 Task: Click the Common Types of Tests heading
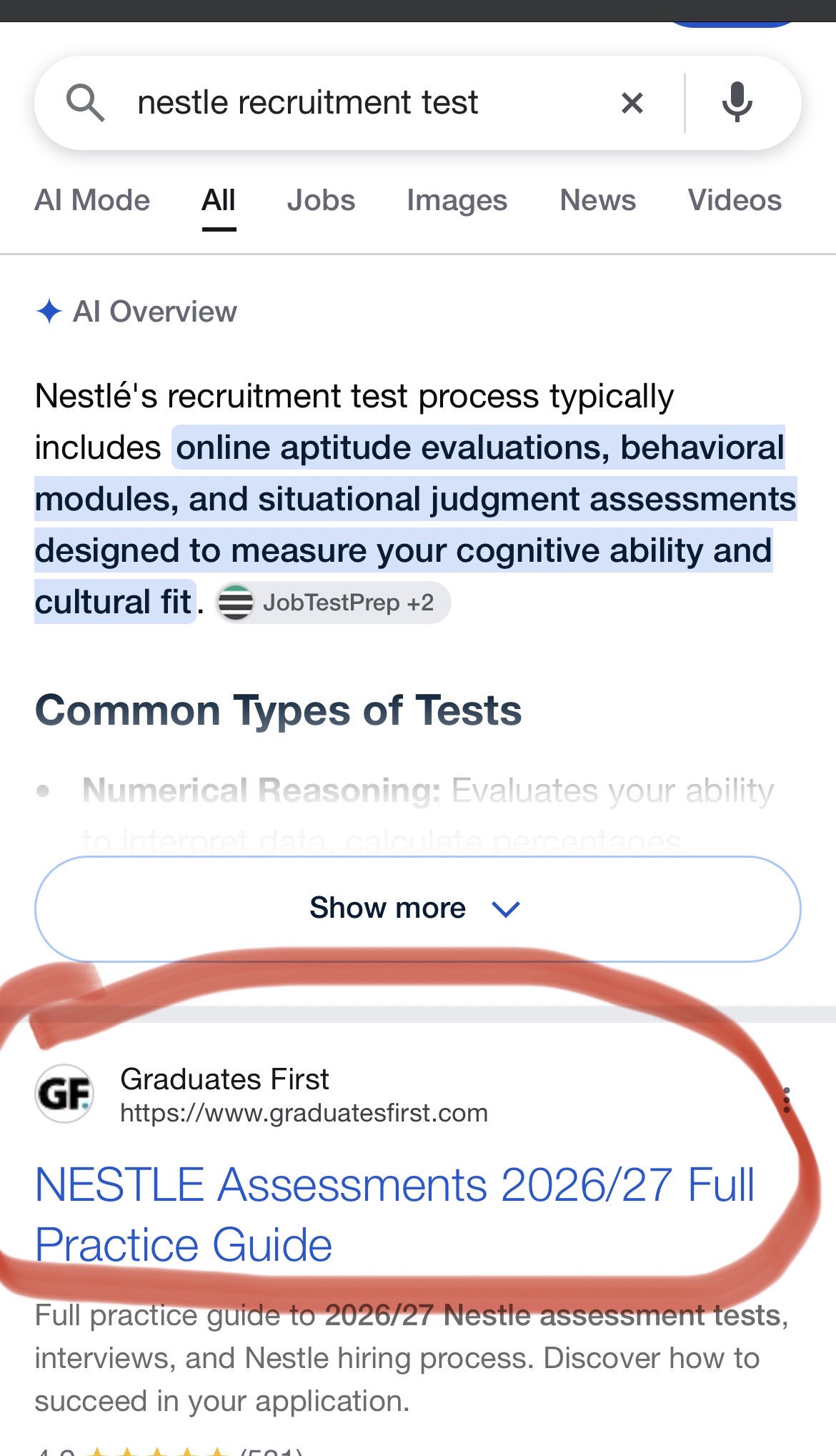(x=278, y=710)
